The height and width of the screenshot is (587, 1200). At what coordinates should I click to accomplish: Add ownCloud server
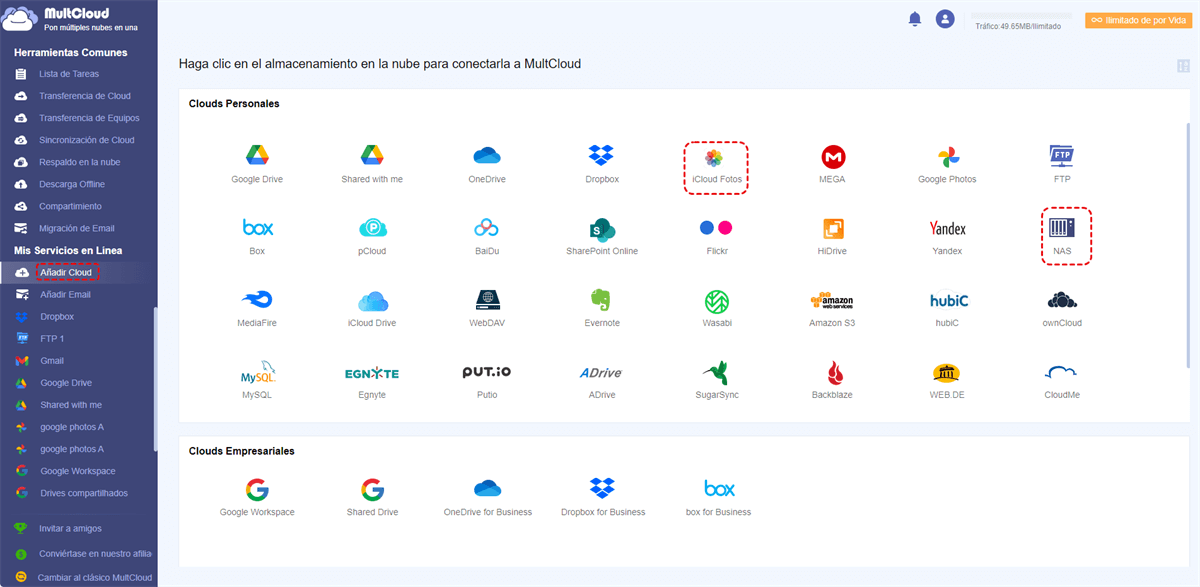click(1062, 309)
